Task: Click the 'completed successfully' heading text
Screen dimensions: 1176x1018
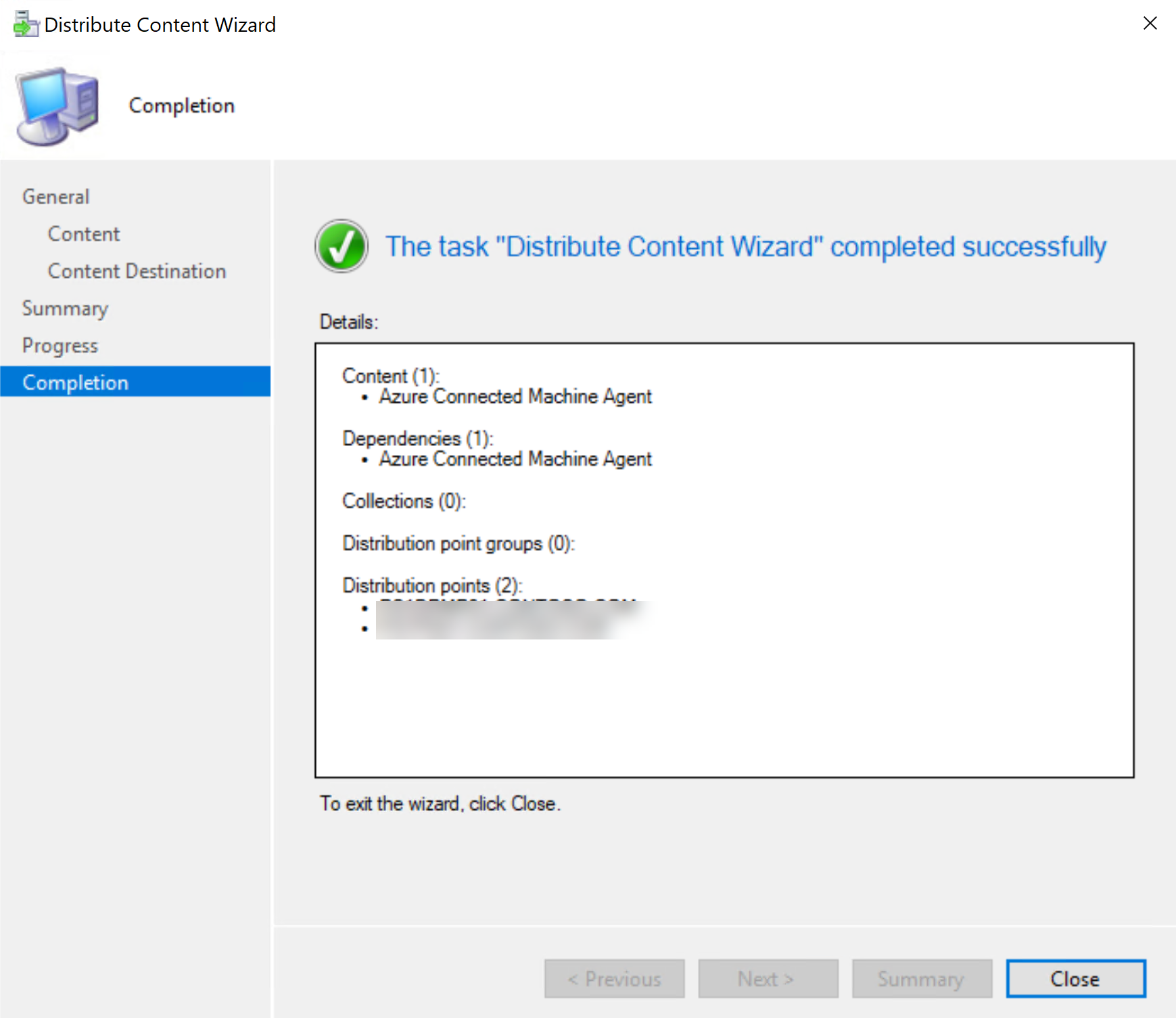Action: 746,247
